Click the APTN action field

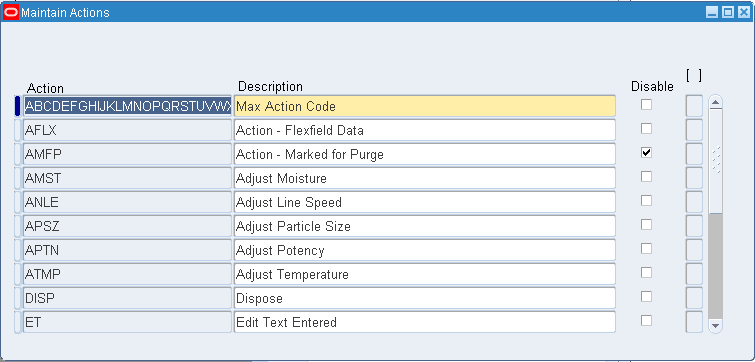[x=127, y=250]
